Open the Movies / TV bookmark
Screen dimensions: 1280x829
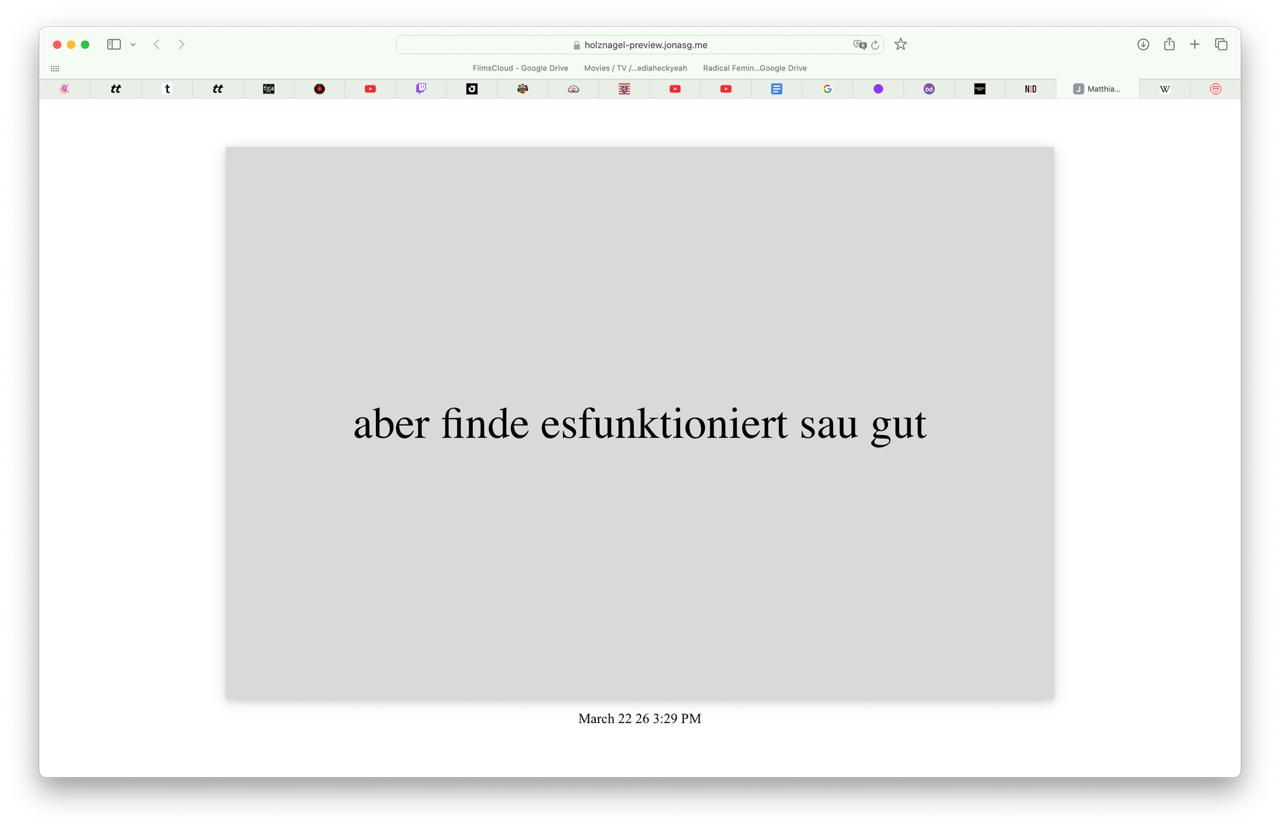click(x=635, y=68)
